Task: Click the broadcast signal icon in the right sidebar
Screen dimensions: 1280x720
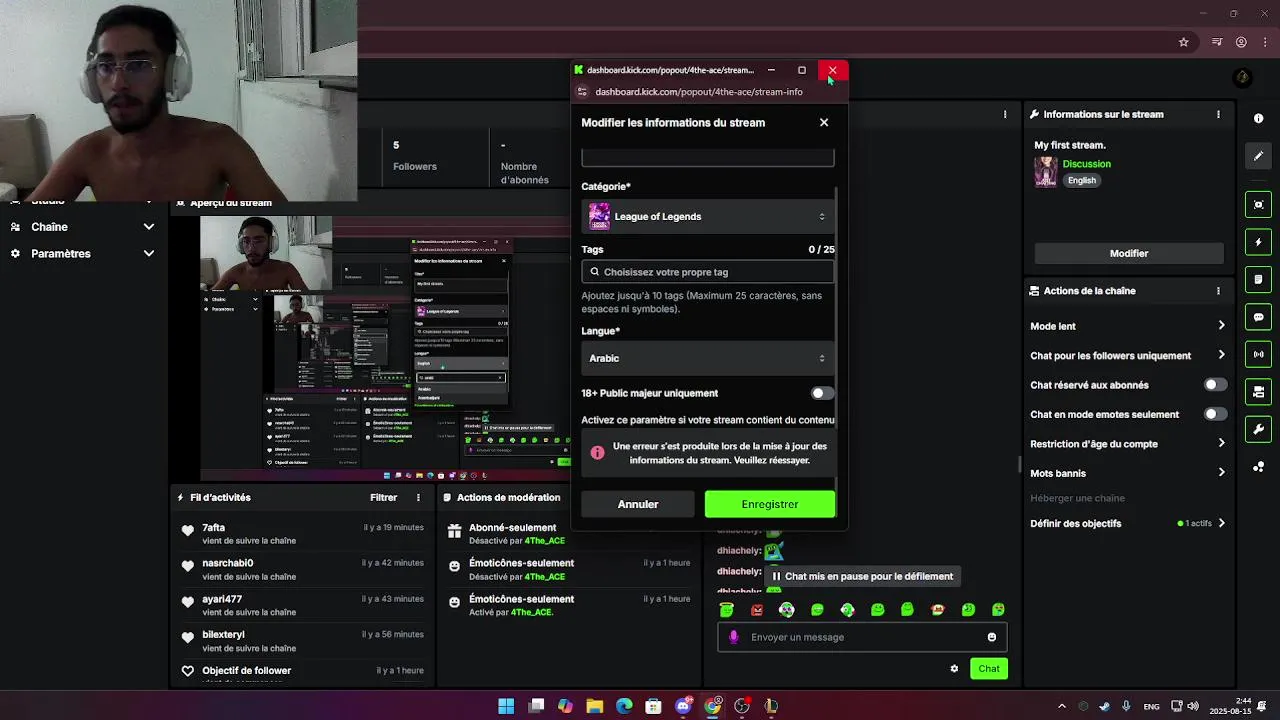Action: click(1258, 354)
